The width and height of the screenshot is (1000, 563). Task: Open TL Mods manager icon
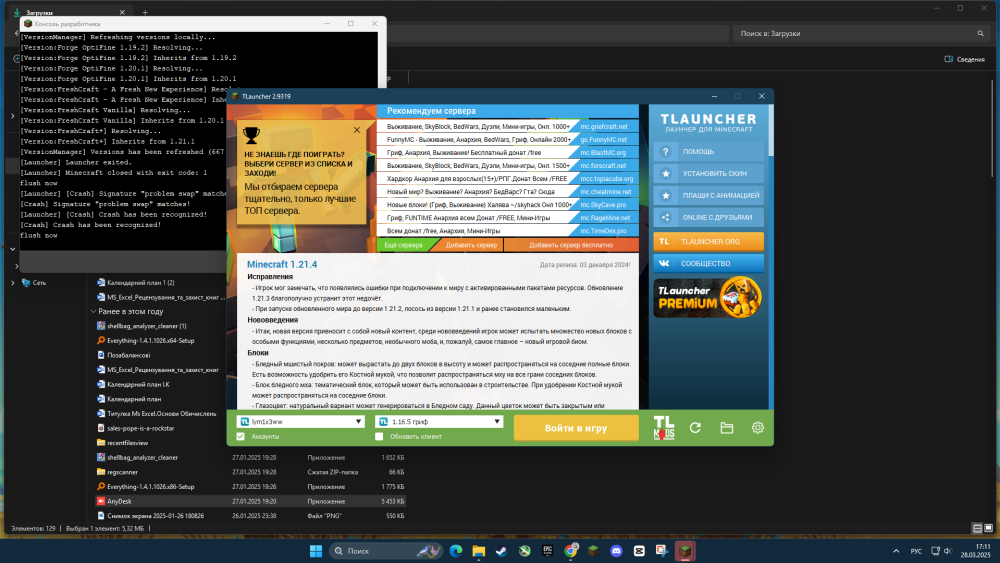coord(663,428)
